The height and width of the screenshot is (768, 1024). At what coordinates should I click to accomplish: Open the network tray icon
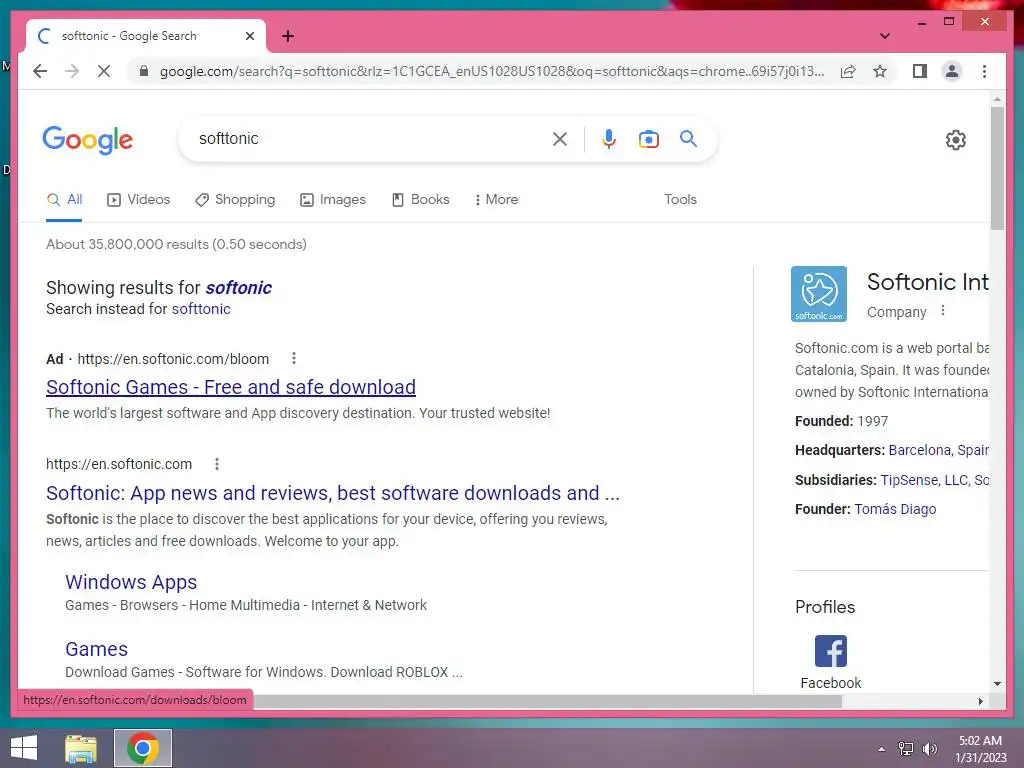[905, 749]
